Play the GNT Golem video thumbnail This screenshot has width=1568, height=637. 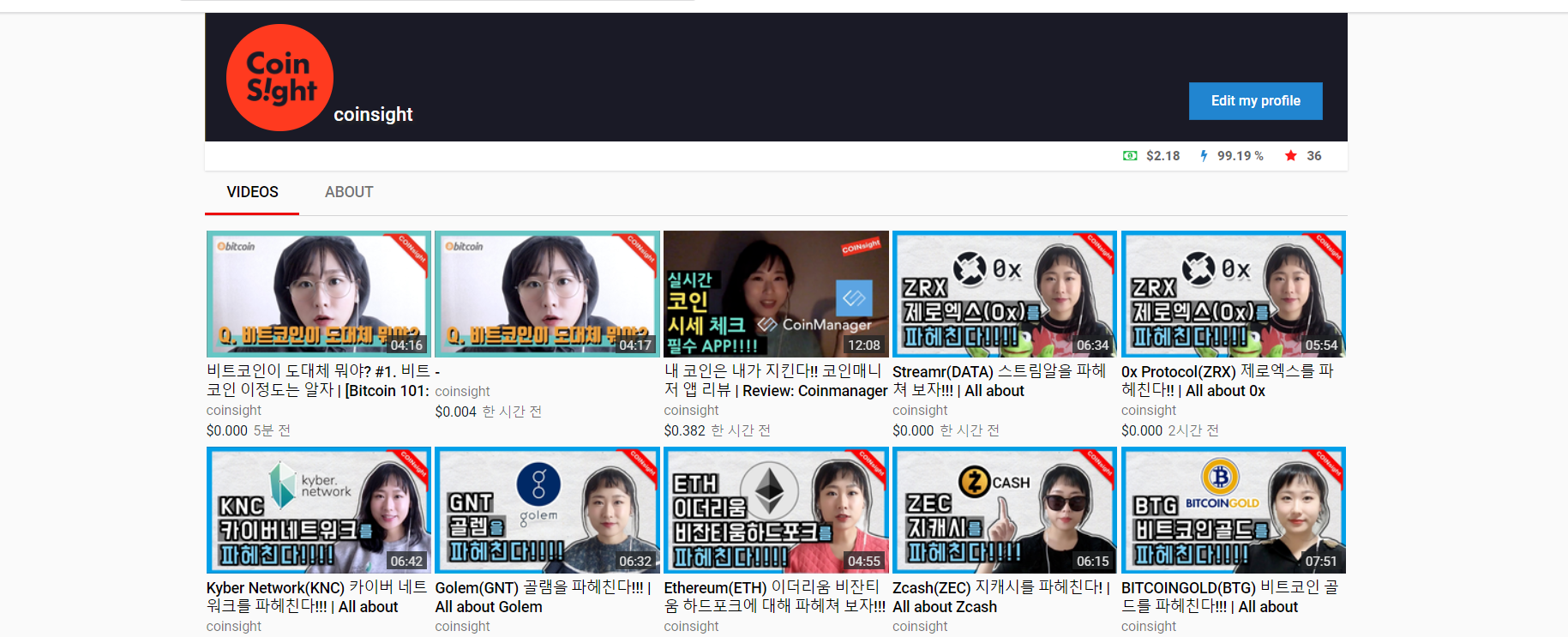pos(547,510)
